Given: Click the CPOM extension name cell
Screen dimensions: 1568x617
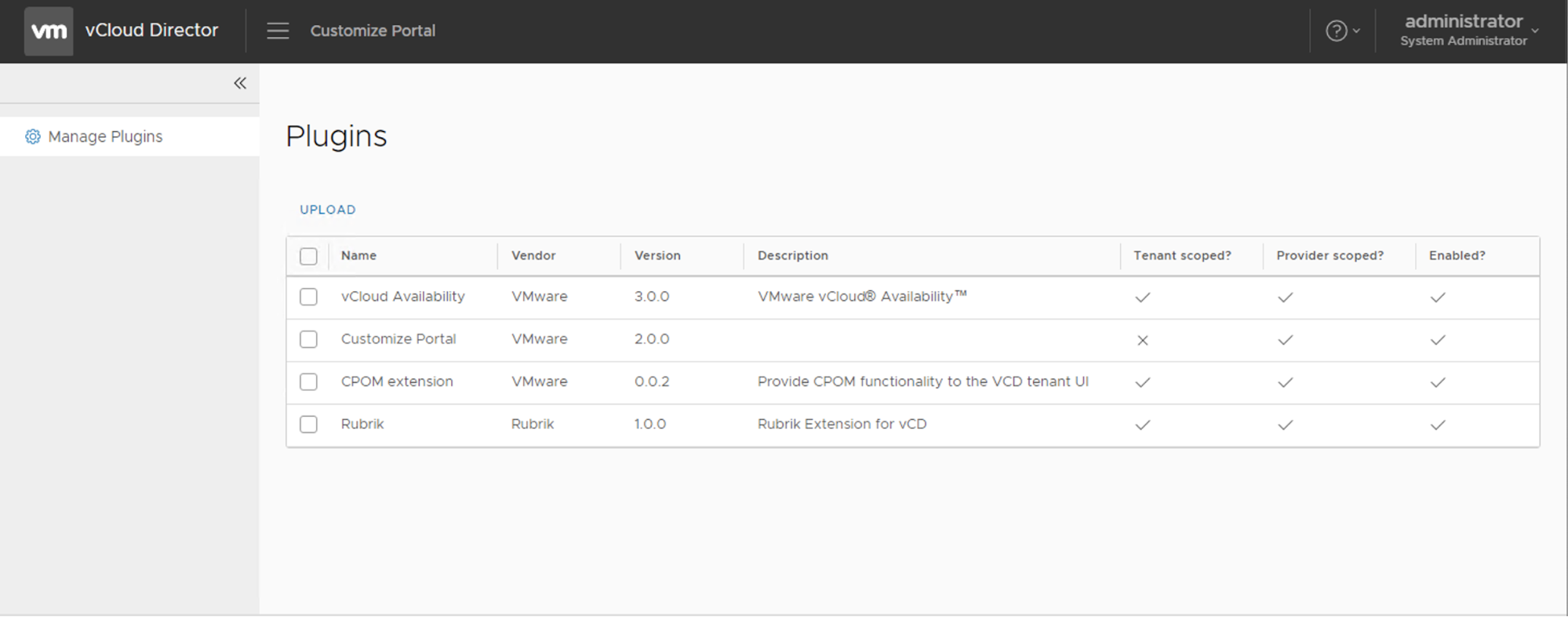Looking at the screenshot, I should 397,382.
